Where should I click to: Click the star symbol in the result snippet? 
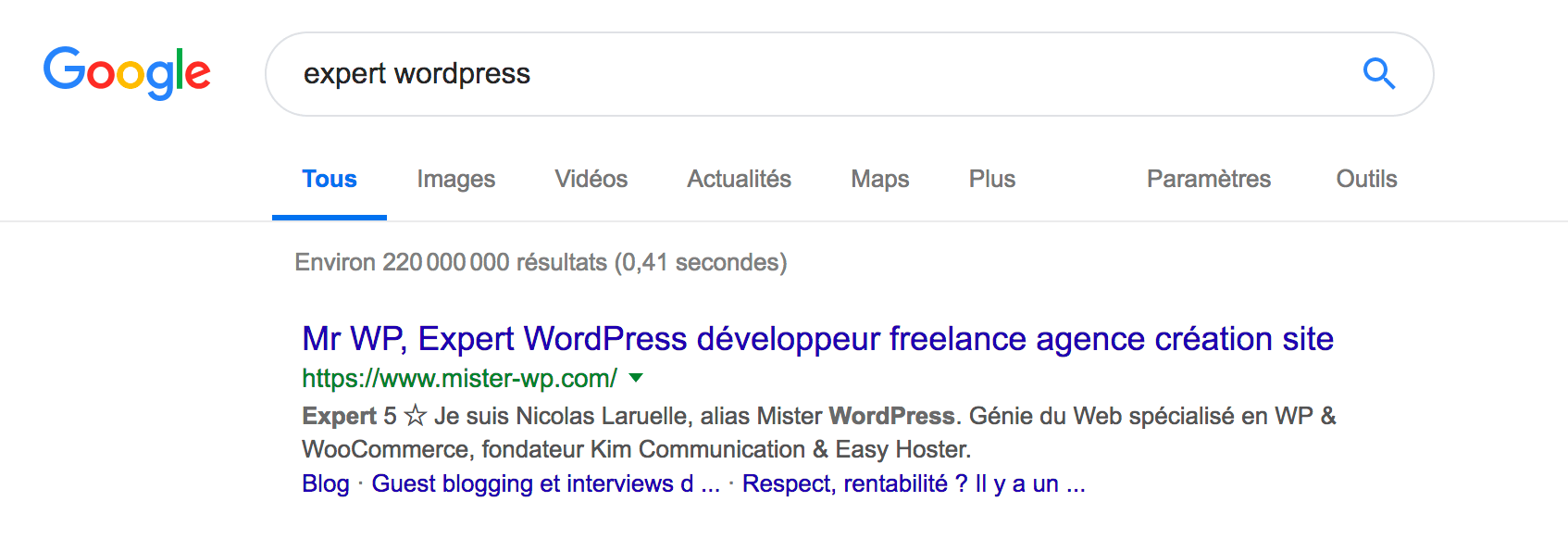[416, 417]
